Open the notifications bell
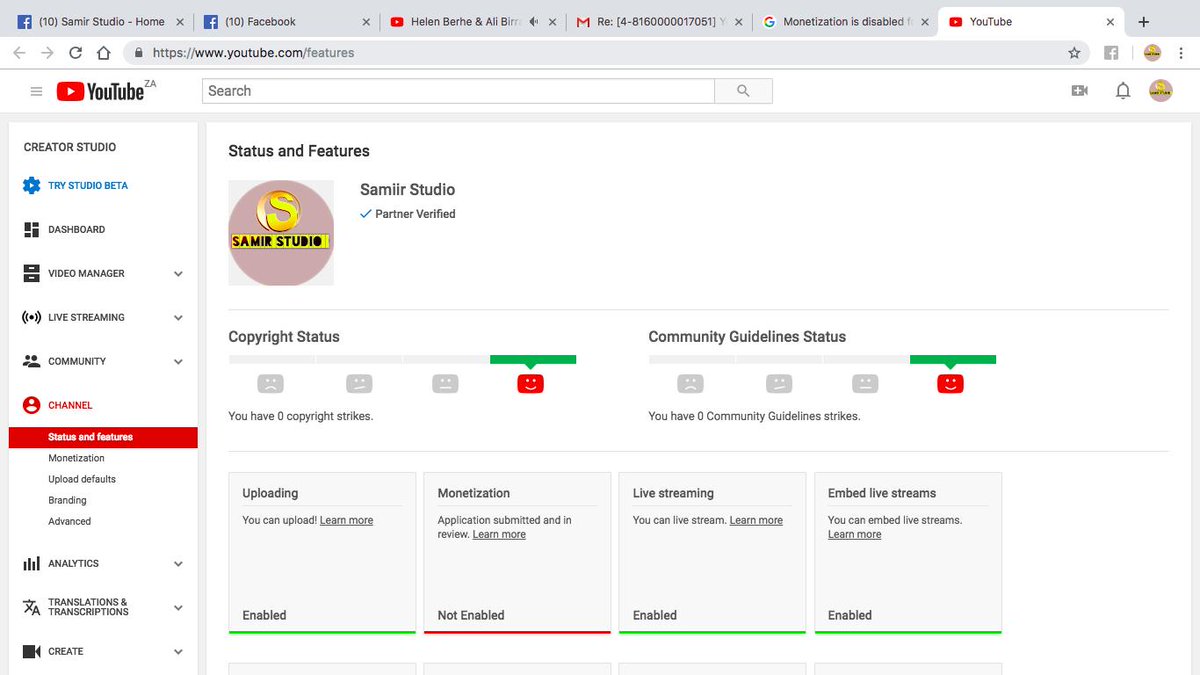1200x675 pixels. (x=1123, y=91)
